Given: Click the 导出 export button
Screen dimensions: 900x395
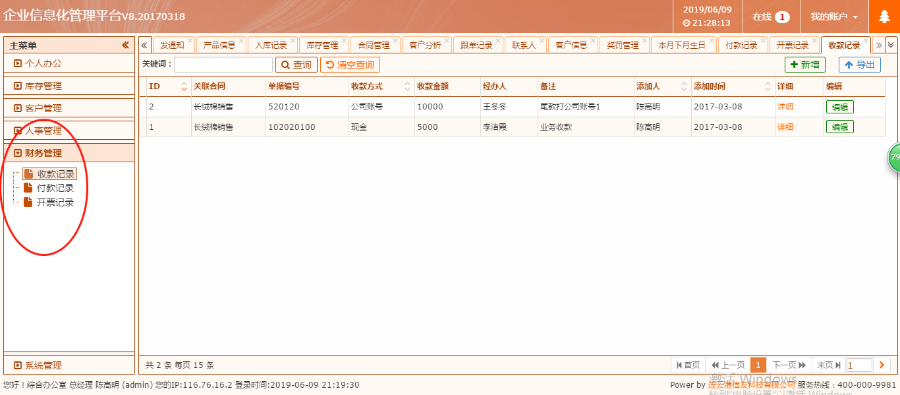Looking at the screenshot, I should (860, 65).
